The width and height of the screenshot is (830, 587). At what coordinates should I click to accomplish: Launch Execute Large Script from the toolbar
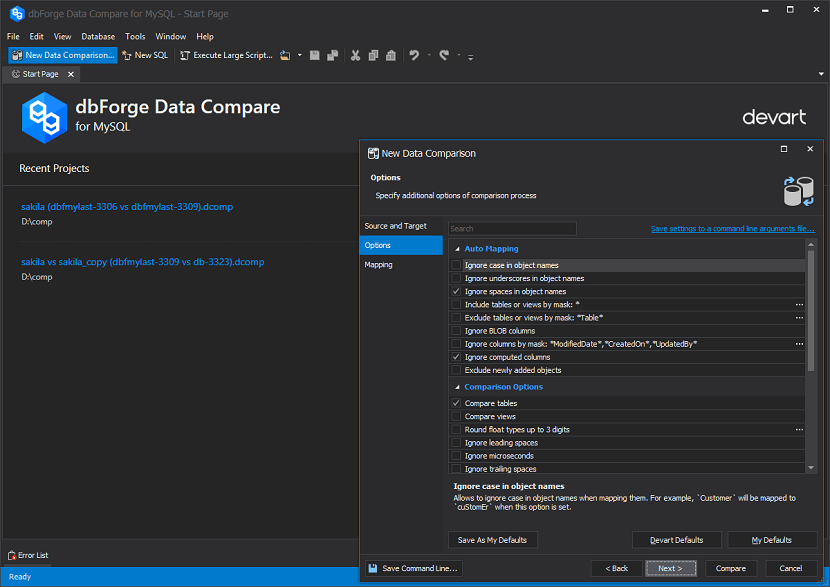click(227, 55)
